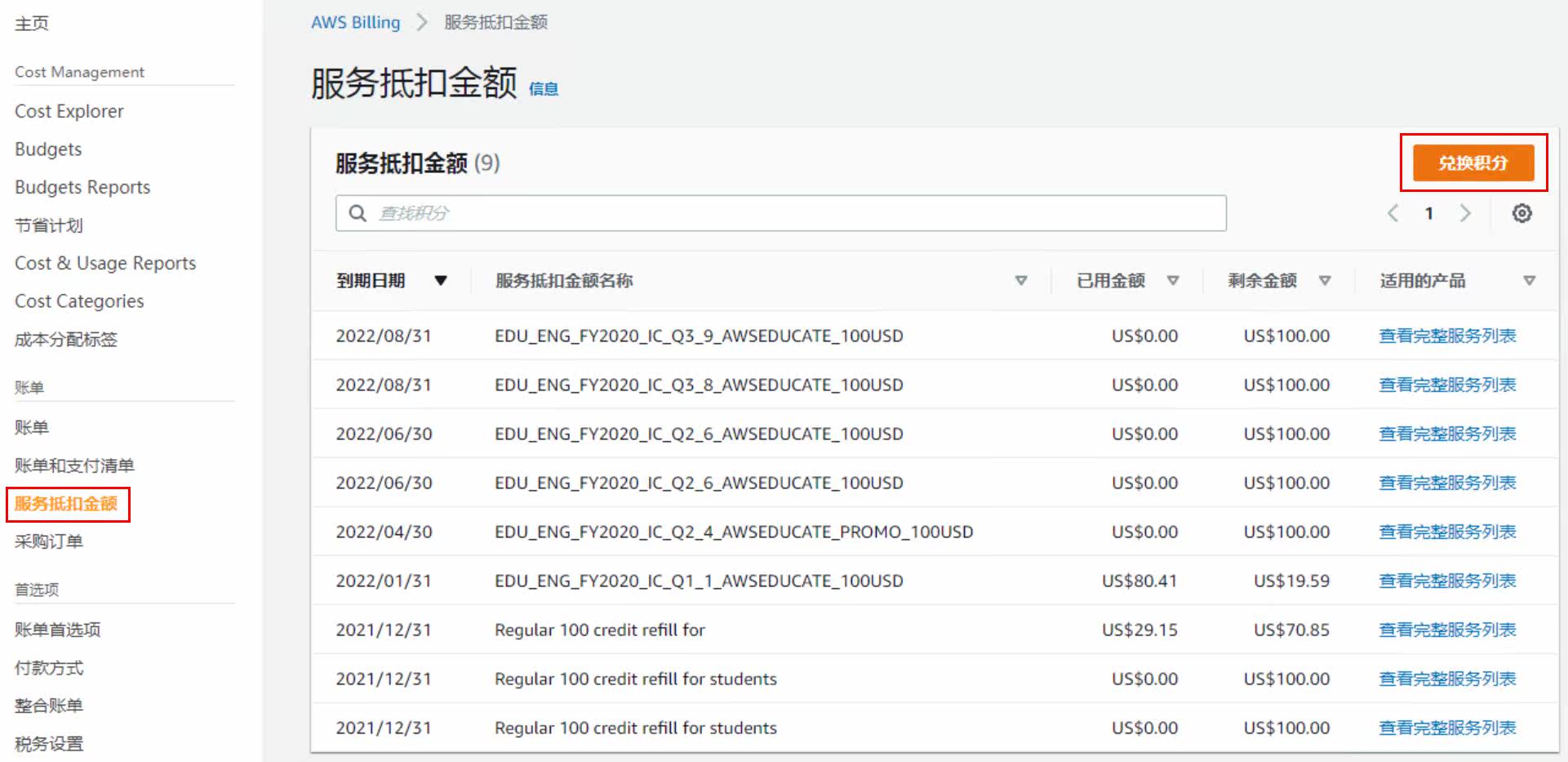This screenshot has width=1568, height=762.
Task: Open 整合账单 in sidebar
Action: click(49, 706)
